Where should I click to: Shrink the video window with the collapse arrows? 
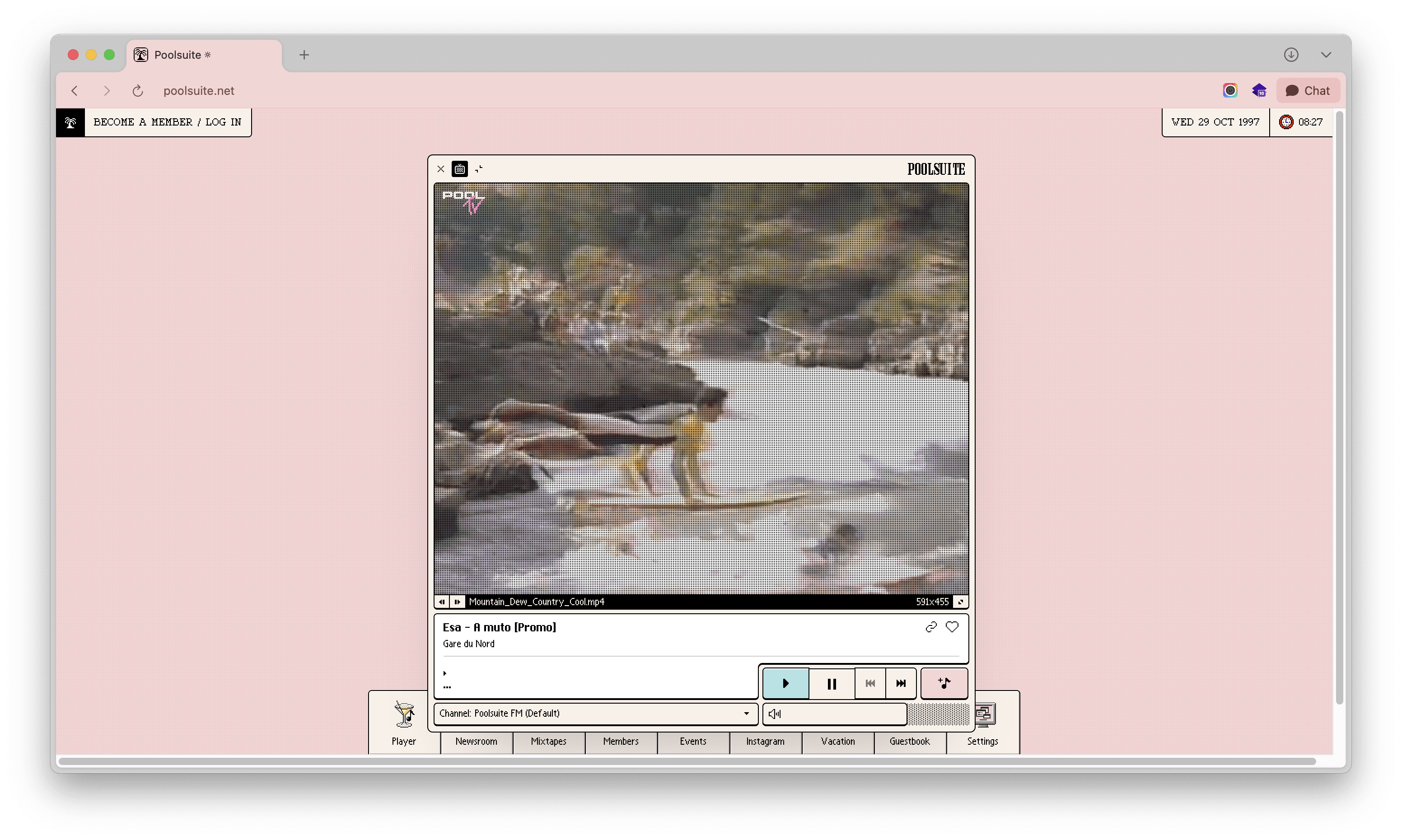tap(479, 169)
